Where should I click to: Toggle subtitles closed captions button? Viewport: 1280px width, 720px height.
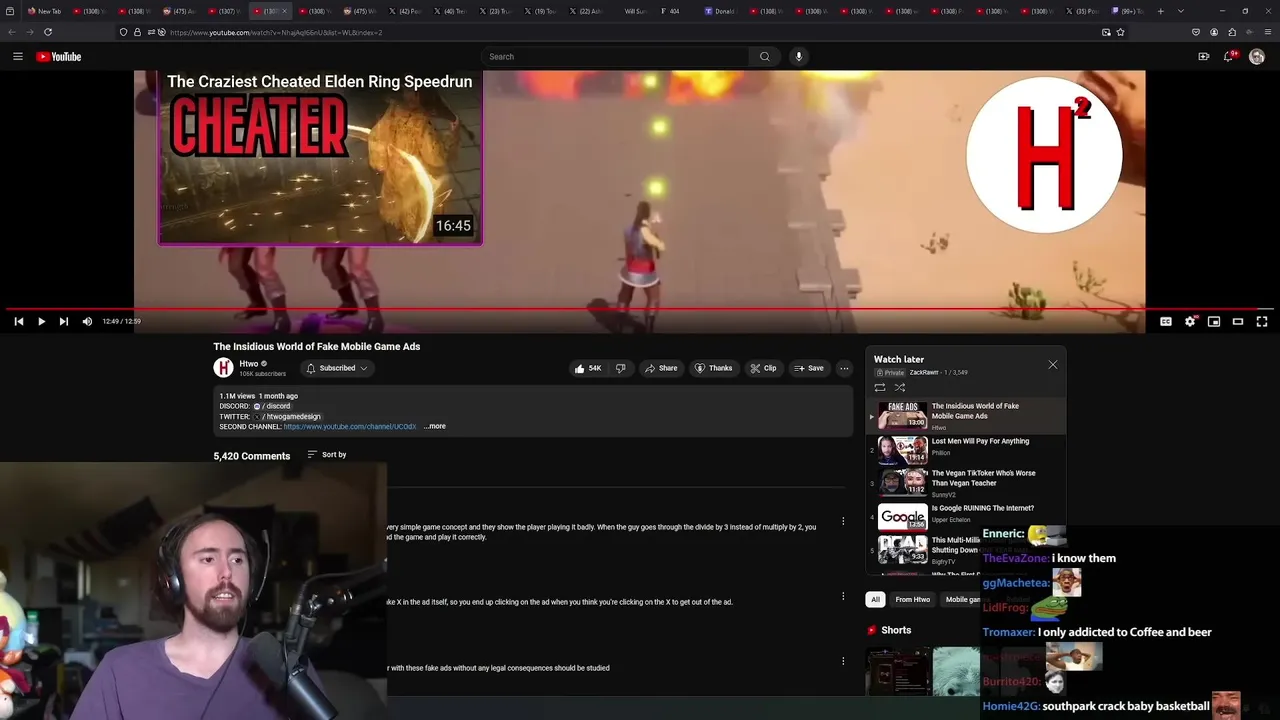point(1166,321)
